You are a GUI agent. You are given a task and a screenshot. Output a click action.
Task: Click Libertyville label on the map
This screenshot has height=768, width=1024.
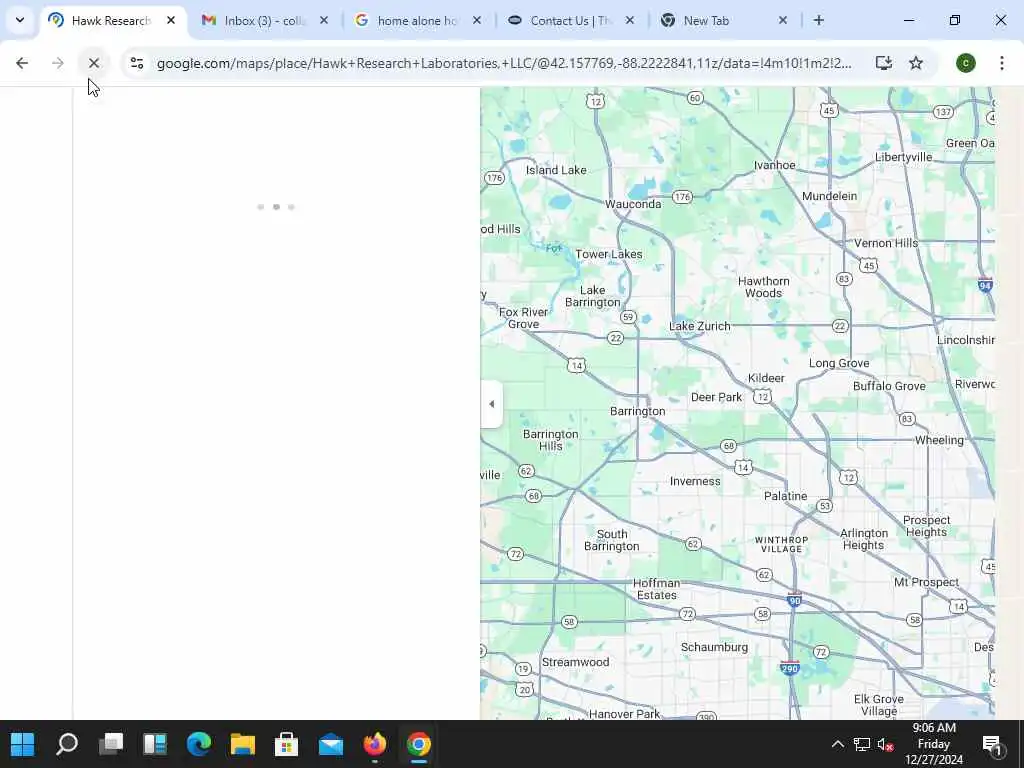coord(903,157)
